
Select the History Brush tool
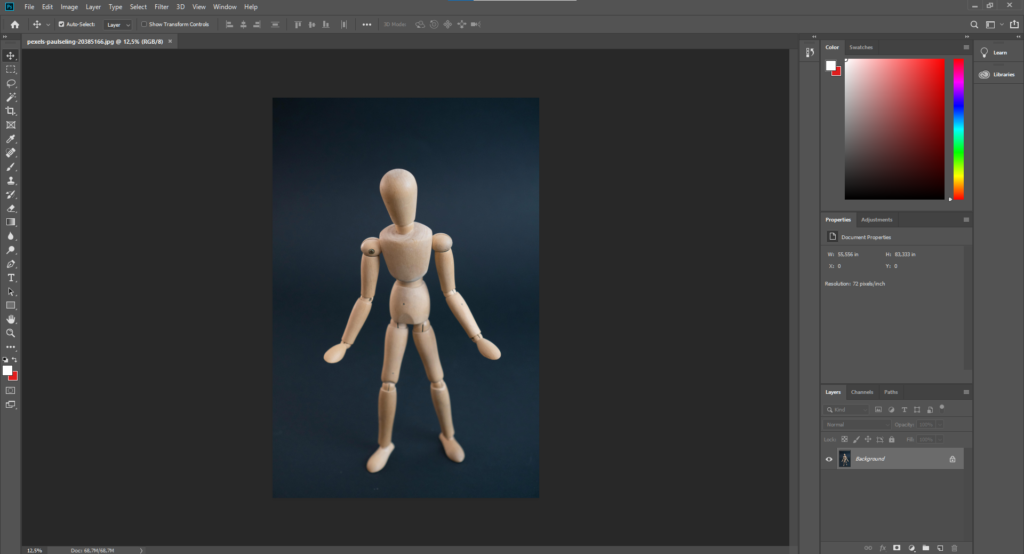(10, 195)
